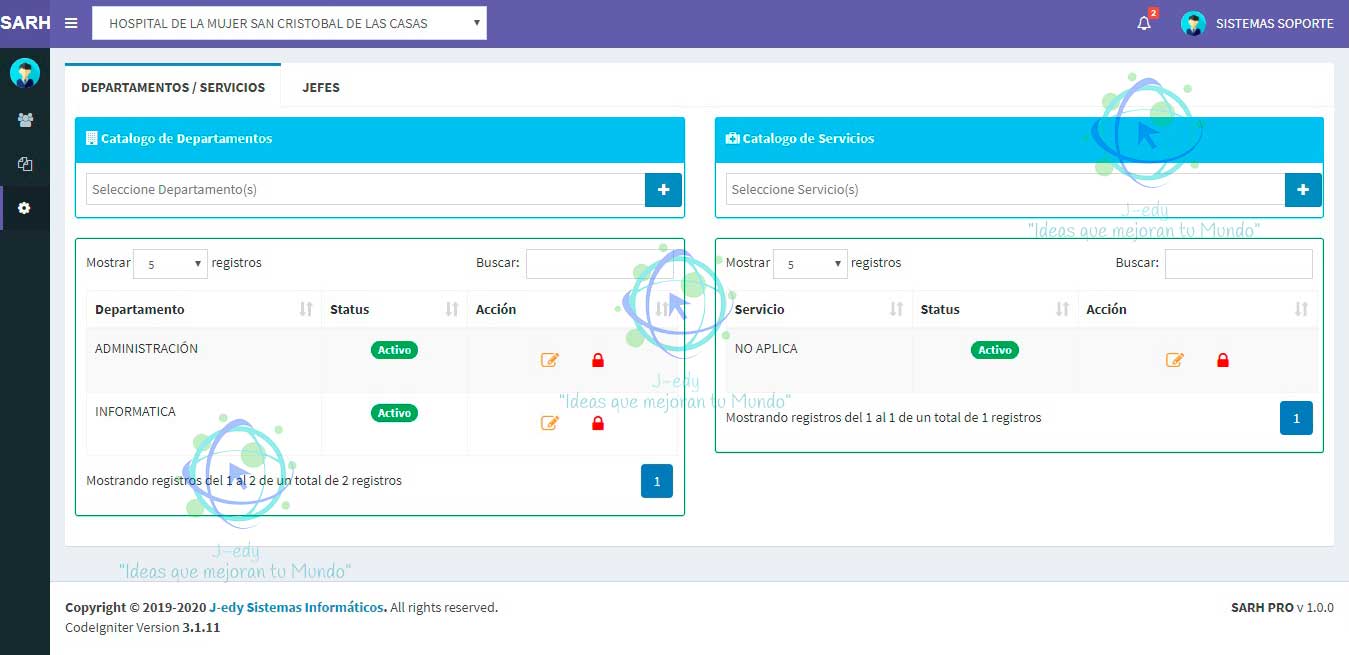Open the SISTEMAS SOPORTE user menu

tap(1258, 23)
